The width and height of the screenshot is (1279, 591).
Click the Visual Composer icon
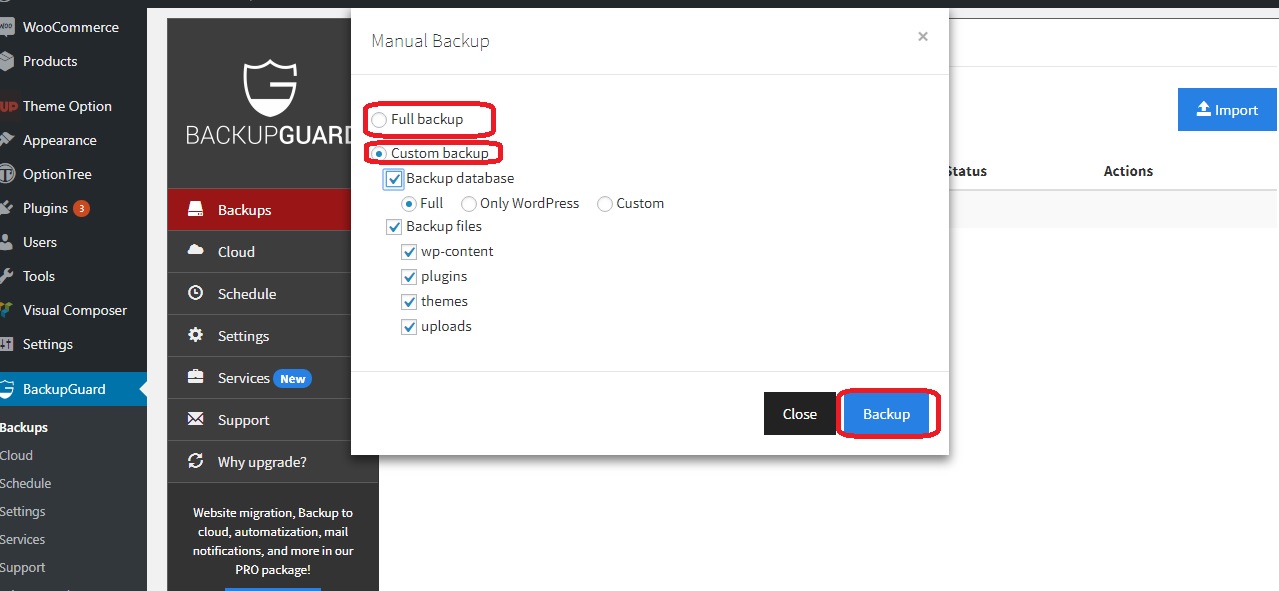coord(7,310)
